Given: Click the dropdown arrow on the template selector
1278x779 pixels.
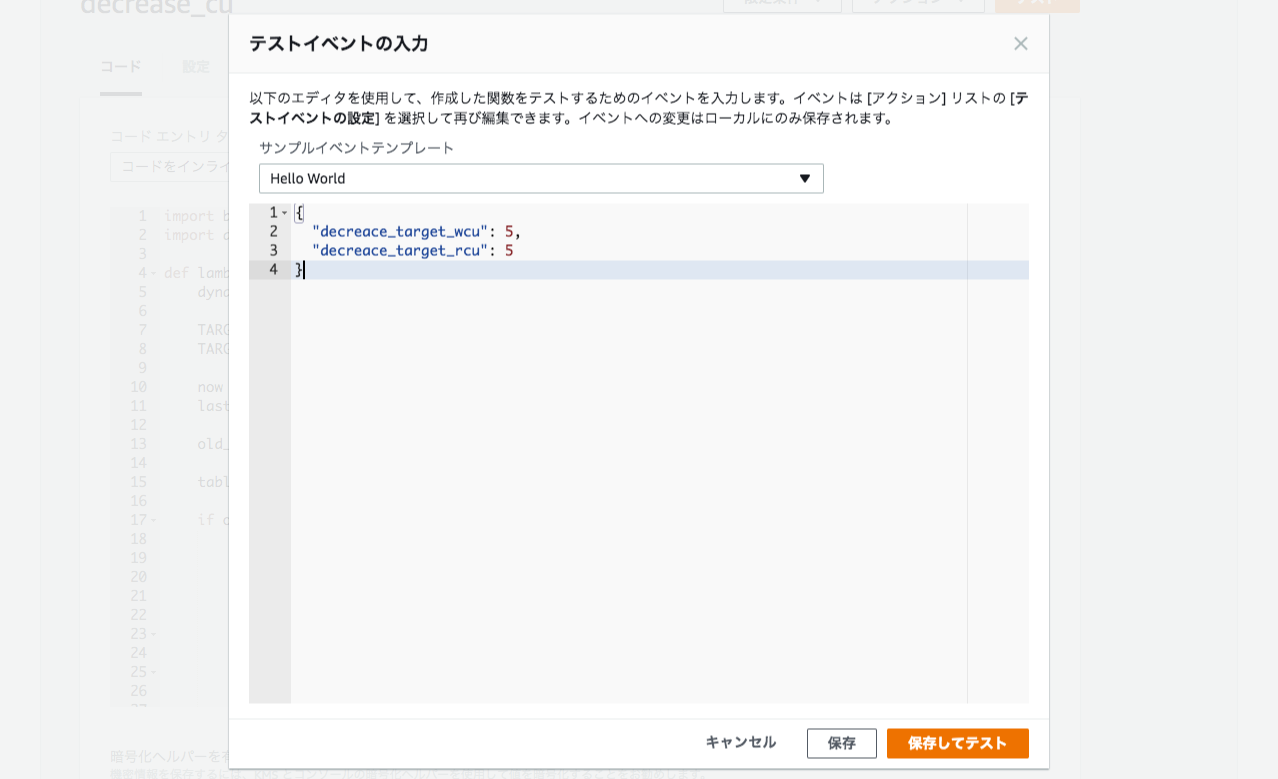Looking at the screenshot, I should [x=806, y=178].
